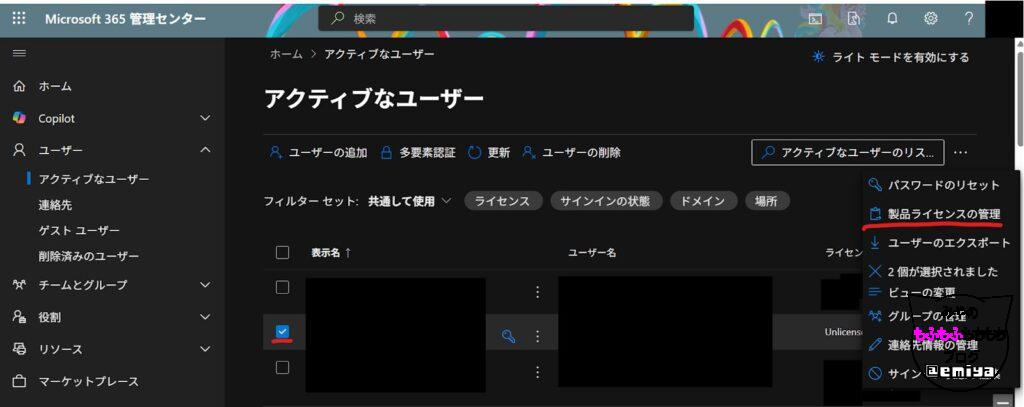Open the settings gear icon
Image resolution: width=1024 pixels, height=407 pixels.
(931, 19)
